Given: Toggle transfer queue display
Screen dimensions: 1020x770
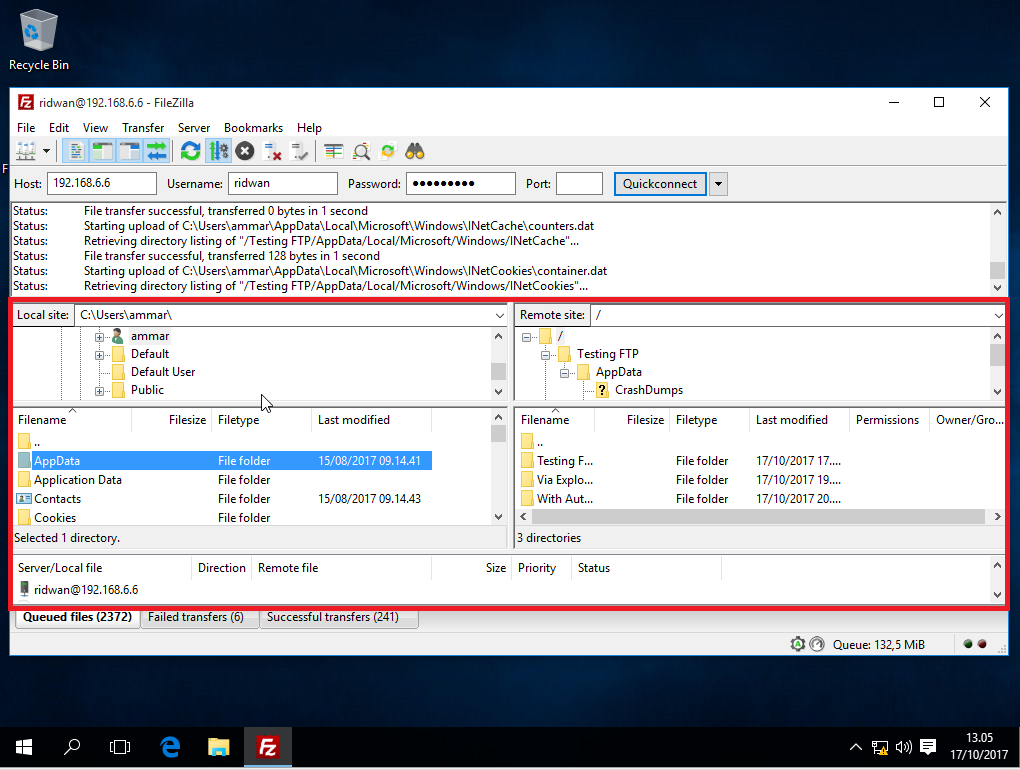Looking at the screenshot, I should click(x=157, y=152).
